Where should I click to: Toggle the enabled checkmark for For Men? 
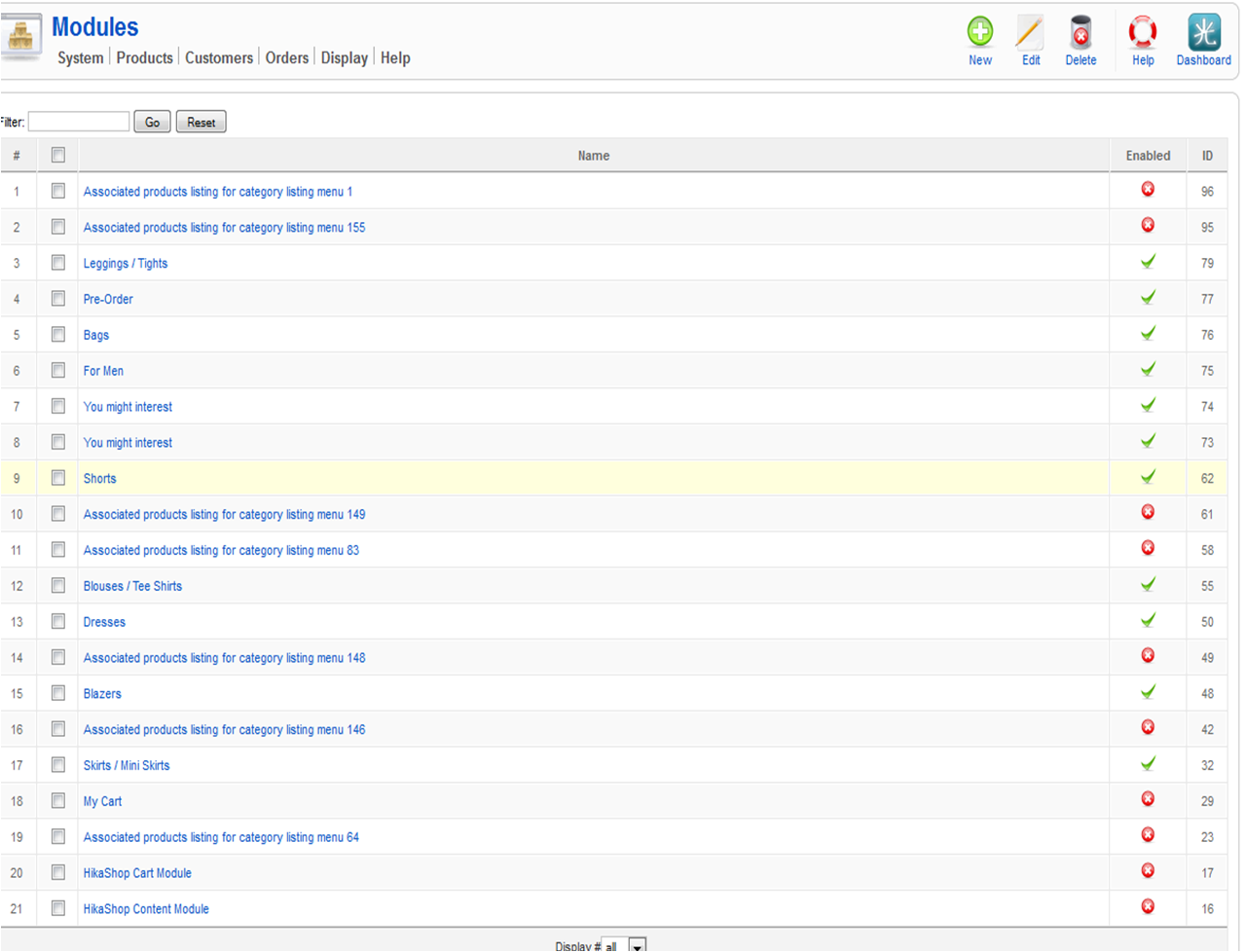click(1148, 369)
